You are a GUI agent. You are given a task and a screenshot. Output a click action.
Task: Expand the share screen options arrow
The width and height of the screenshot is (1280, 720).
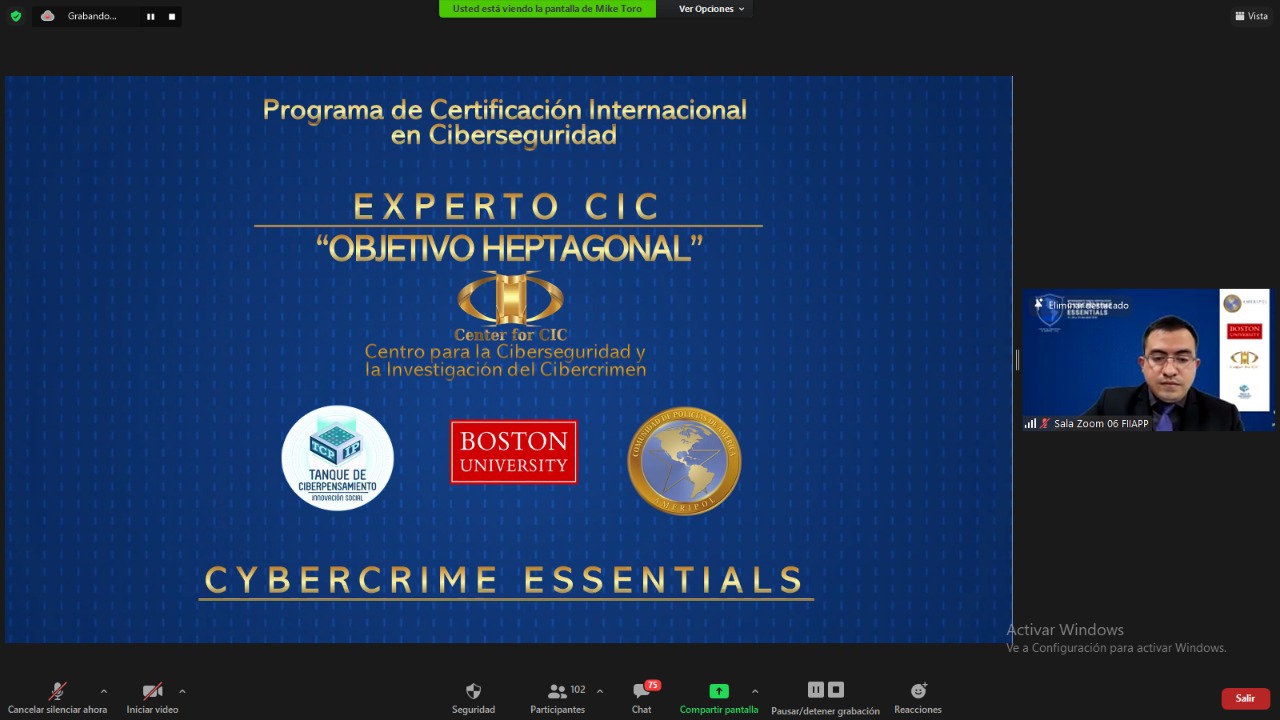coord(755,691)
